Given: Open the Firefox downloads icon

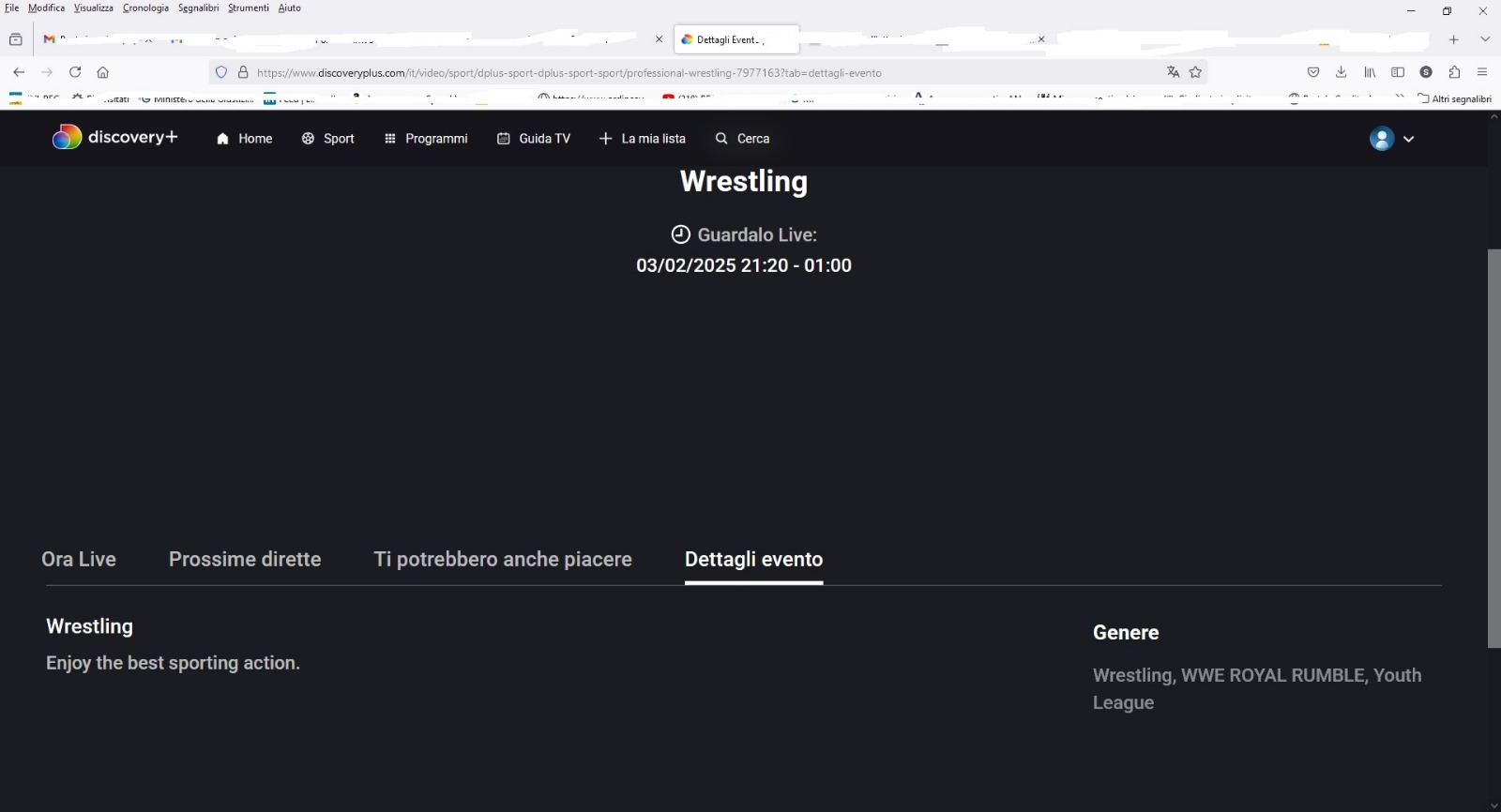Looking at the screenshot, I should pyautogui.click(x=1342, y=72).
